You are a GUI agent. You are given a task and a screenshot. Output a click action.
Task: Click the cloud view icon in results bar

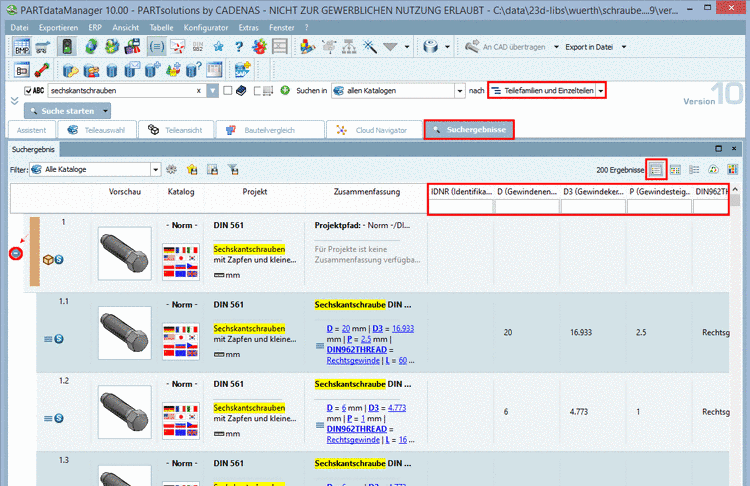(713, 169)
